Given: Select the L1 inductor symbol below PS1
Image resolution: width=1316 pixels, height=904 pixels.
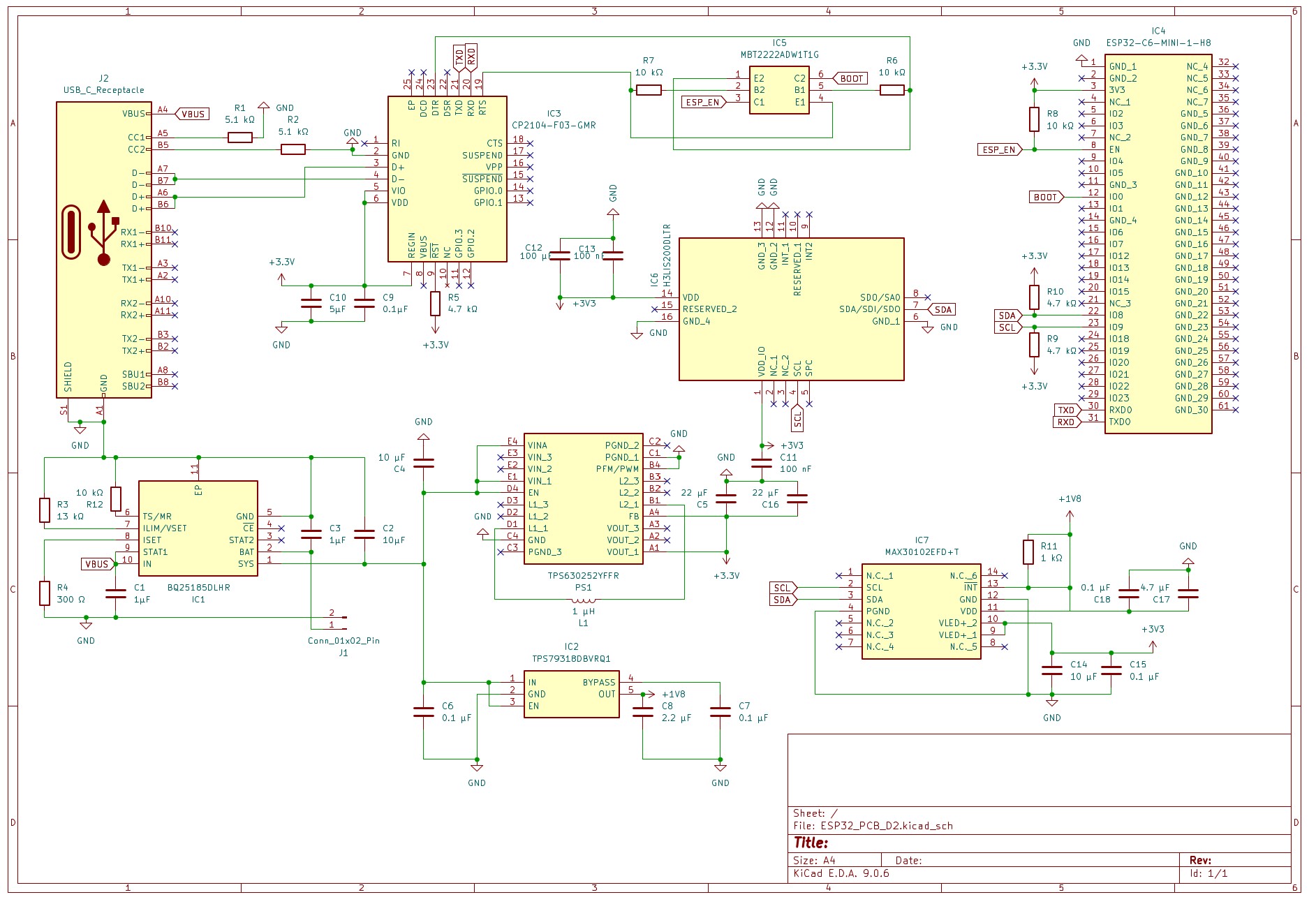Looking at the screenshot, I should [x=583, y=600].
